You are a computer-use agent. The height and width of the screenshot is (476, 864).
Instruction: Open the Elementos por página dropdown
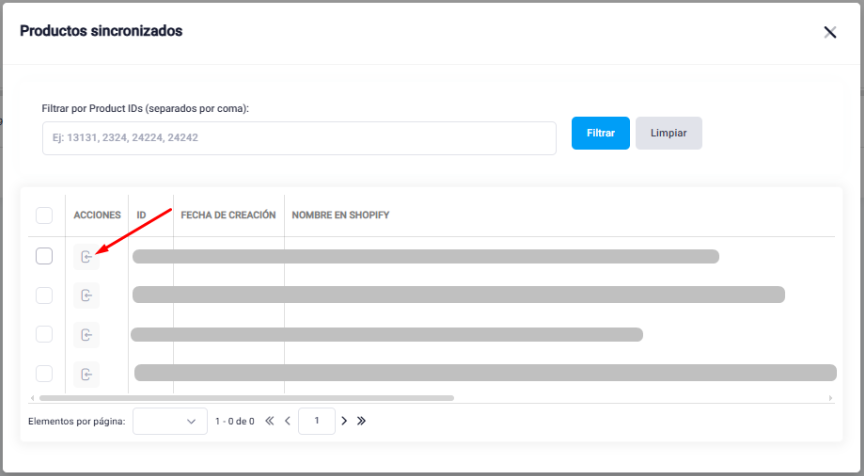point(170,421)
